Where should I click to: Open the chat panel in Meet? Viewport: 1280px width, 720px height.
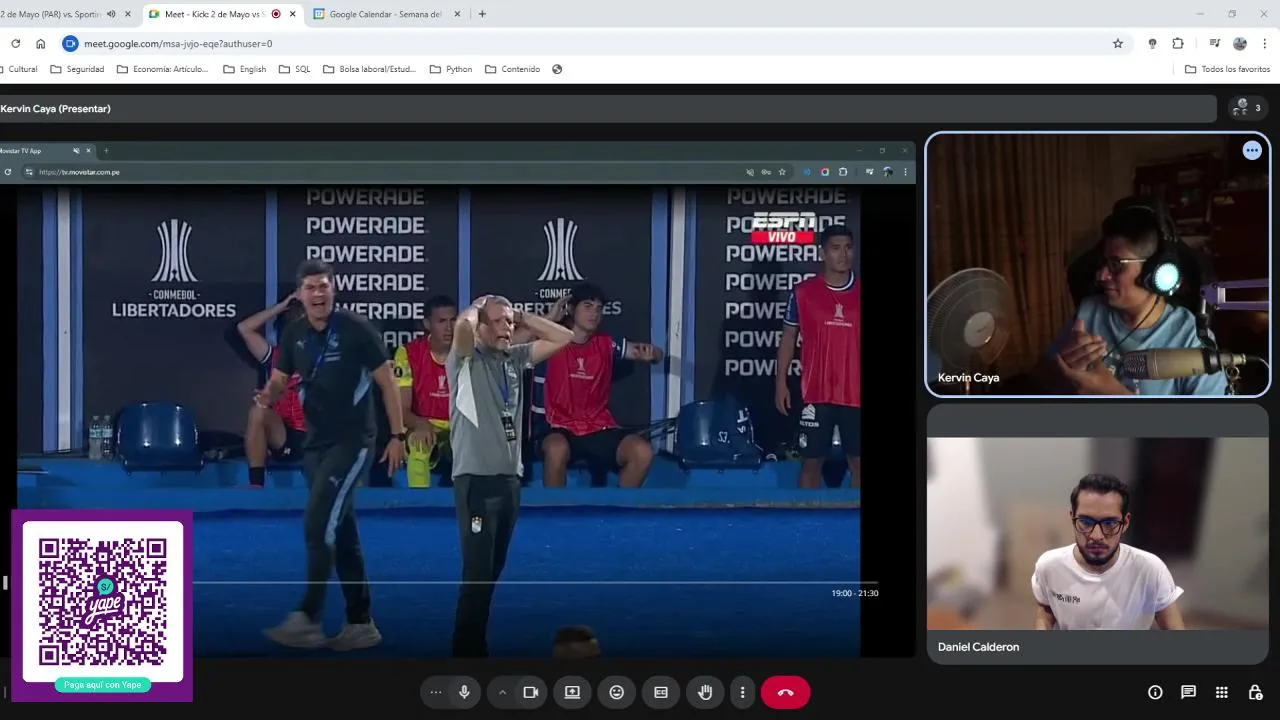[1188, 692]
